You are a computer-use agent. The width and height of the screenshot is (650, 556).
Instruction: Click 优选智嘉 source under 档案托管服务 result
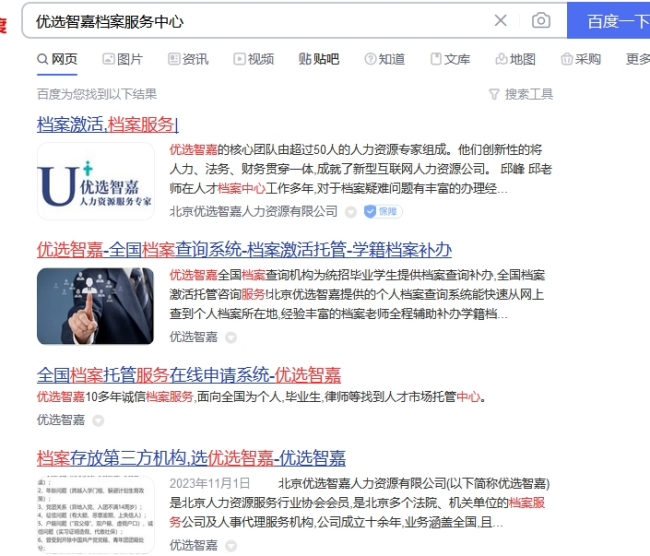tap(61, 420)
